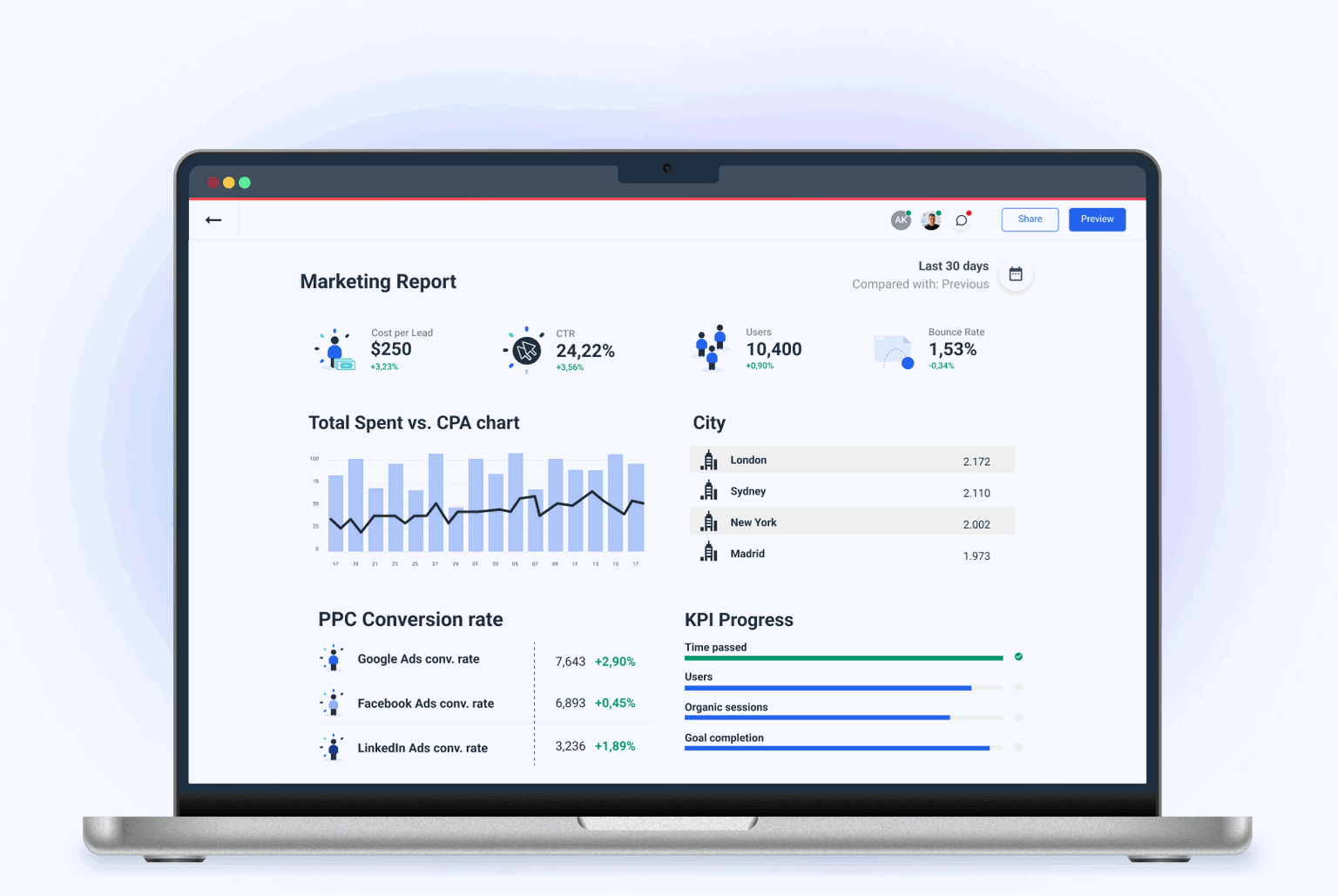The height and width of the screenshot is (896, 1338).
Task: Select the Google Ads icon in PPC list
Action: 332,659
